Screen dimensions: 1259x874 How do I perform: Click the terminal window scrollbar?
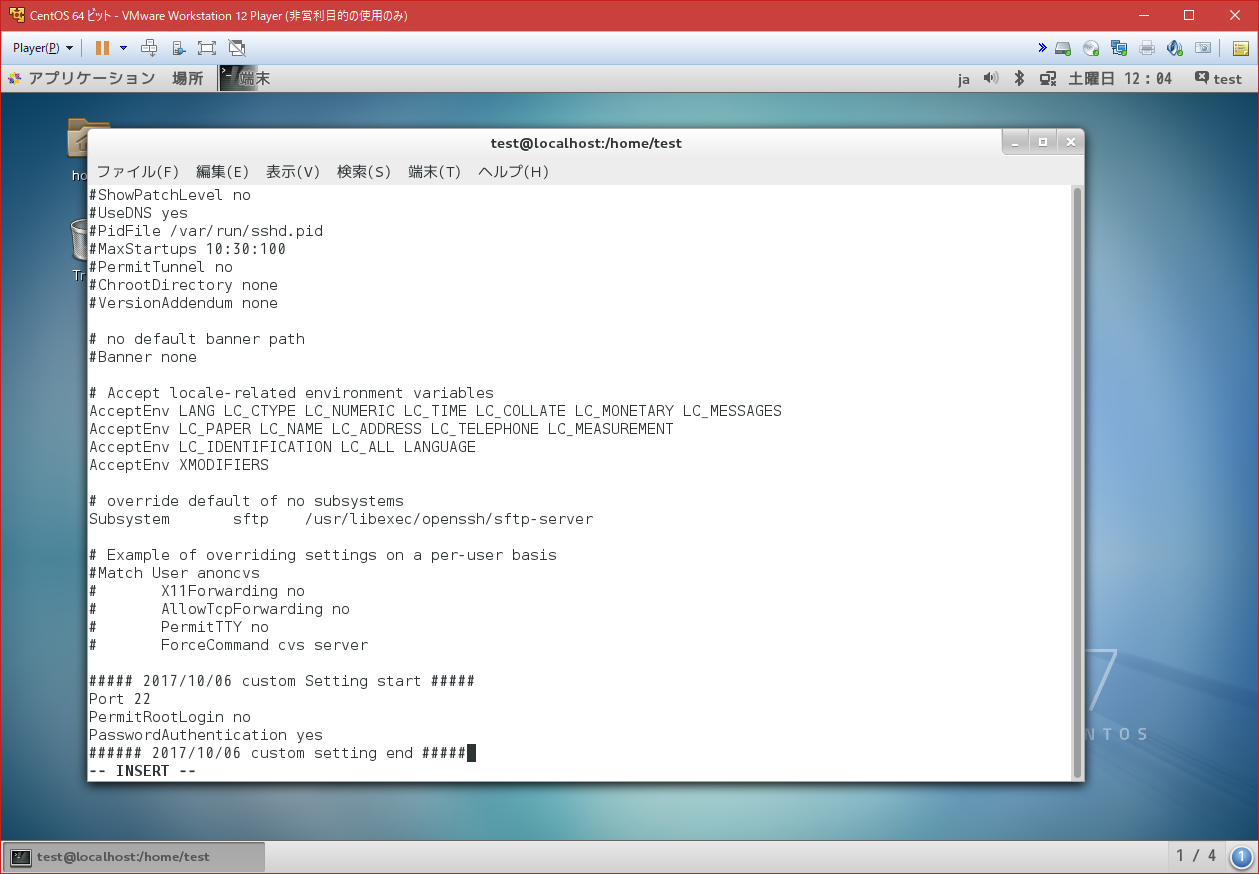[1077, 480]
